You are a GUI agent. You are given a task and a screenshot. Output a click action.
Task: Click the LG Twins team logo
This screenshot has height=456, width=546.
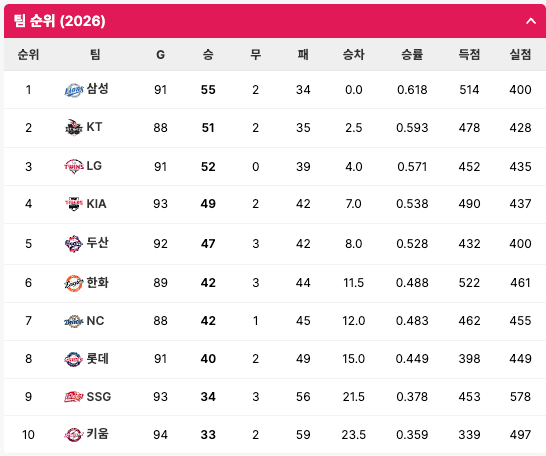click(x=74, y=166)
